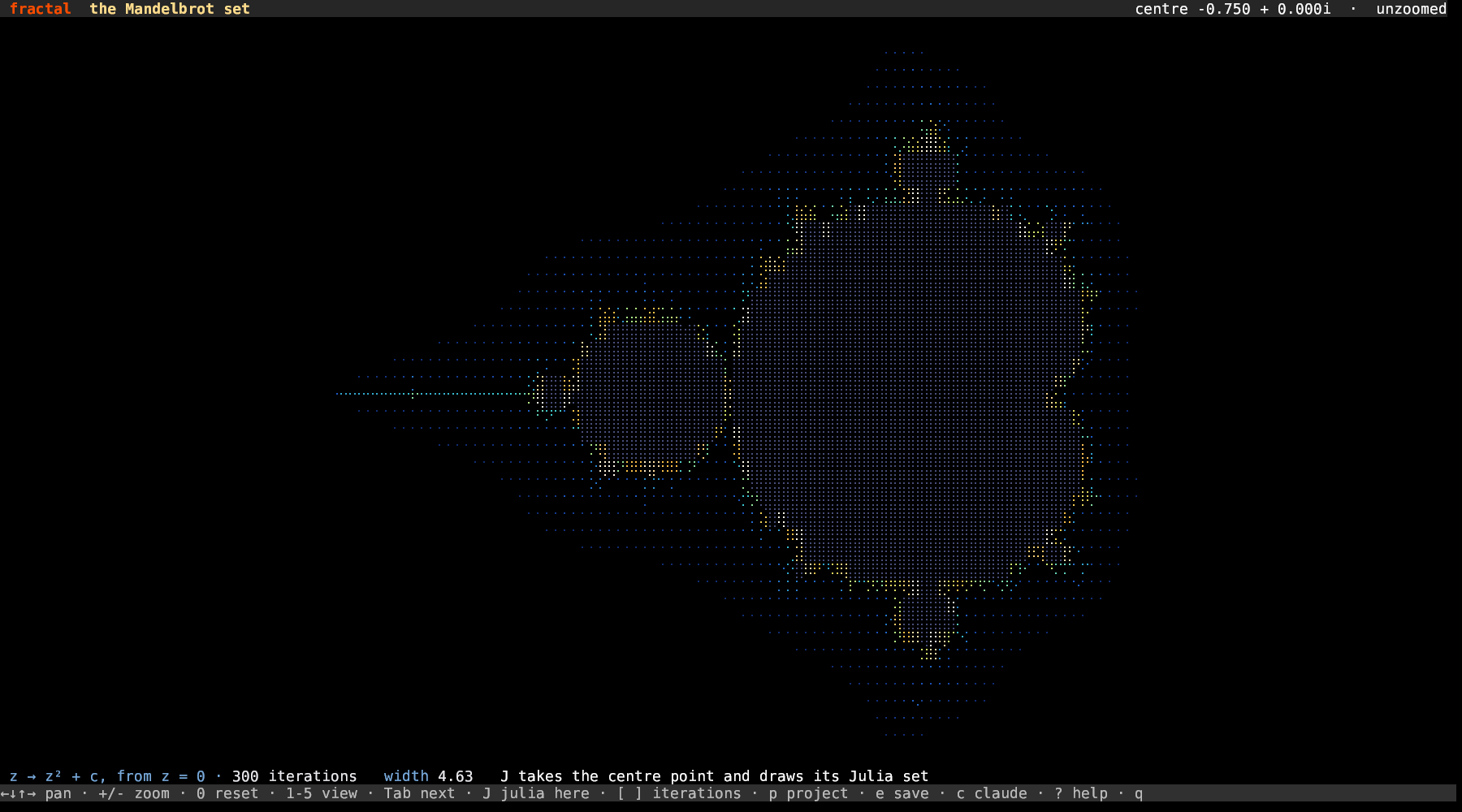Click the 'q' quit shortcut
1462x812 pixels.
coord(1139,793)
